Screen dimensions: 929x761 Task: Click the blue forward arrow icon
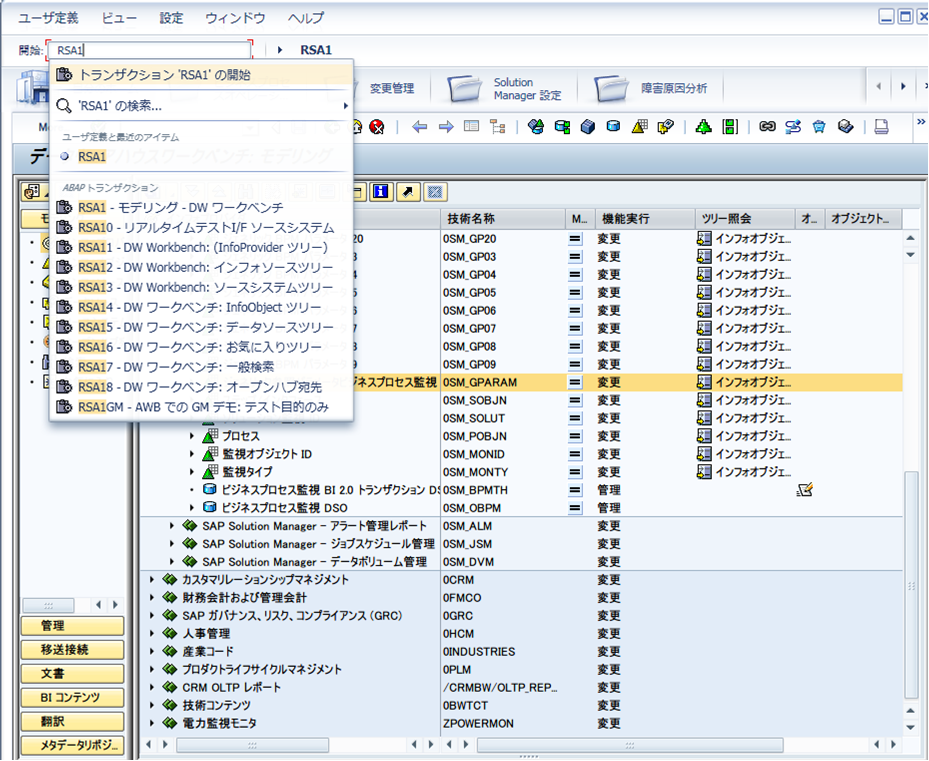click(x=446, y=126)
